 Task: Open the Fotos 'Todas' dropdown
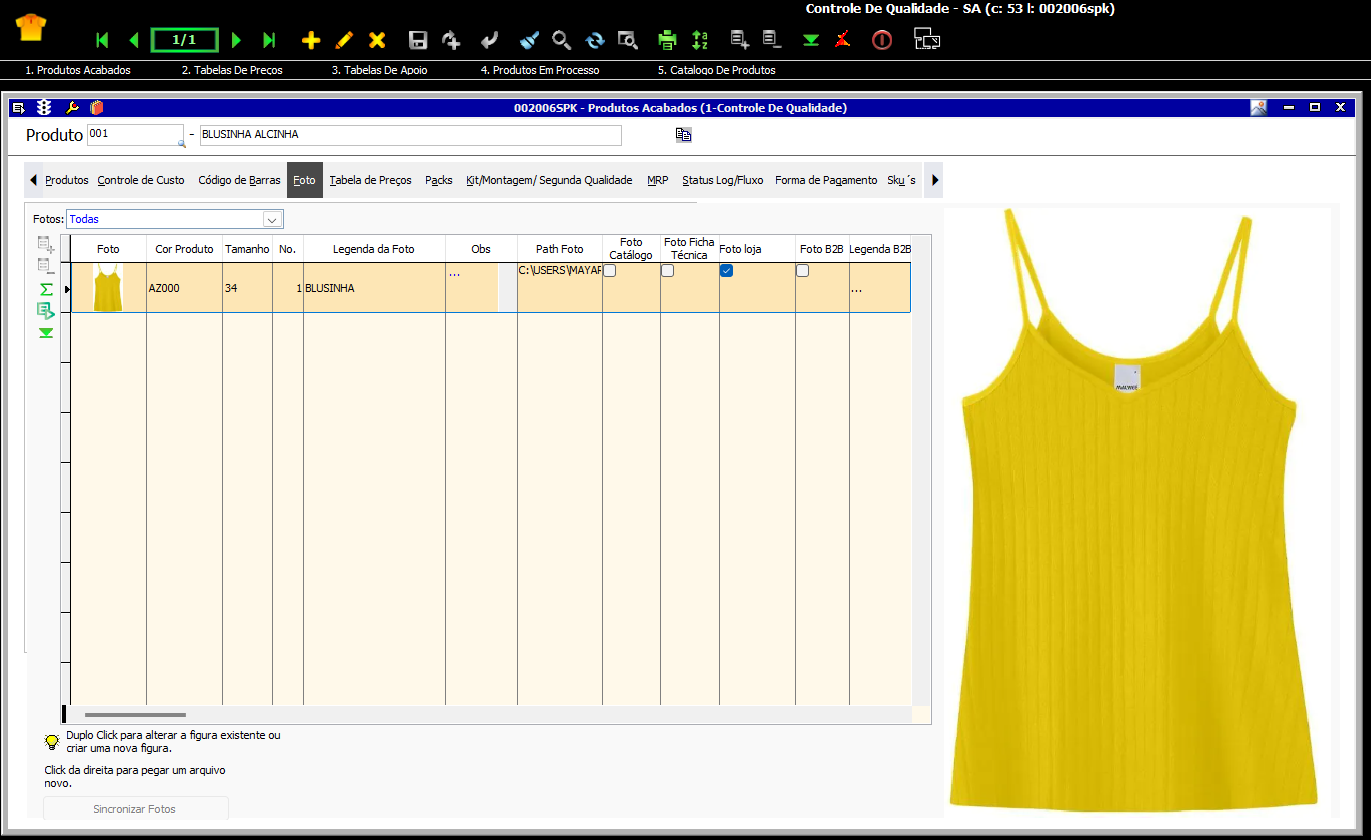(x=271, y=219)
